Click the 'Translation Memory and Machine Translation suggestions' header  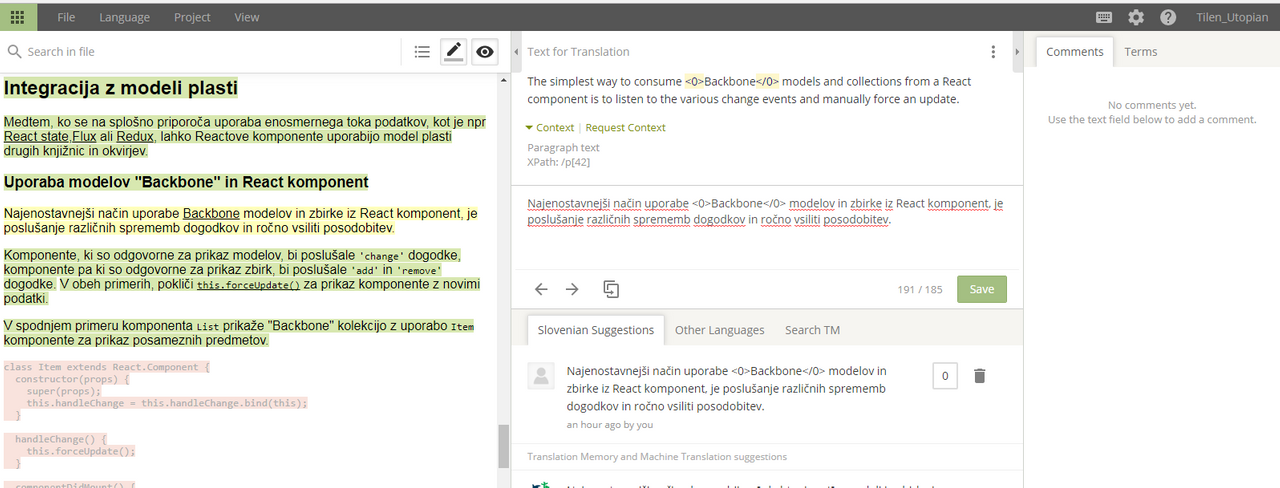(x=657, y=457)
